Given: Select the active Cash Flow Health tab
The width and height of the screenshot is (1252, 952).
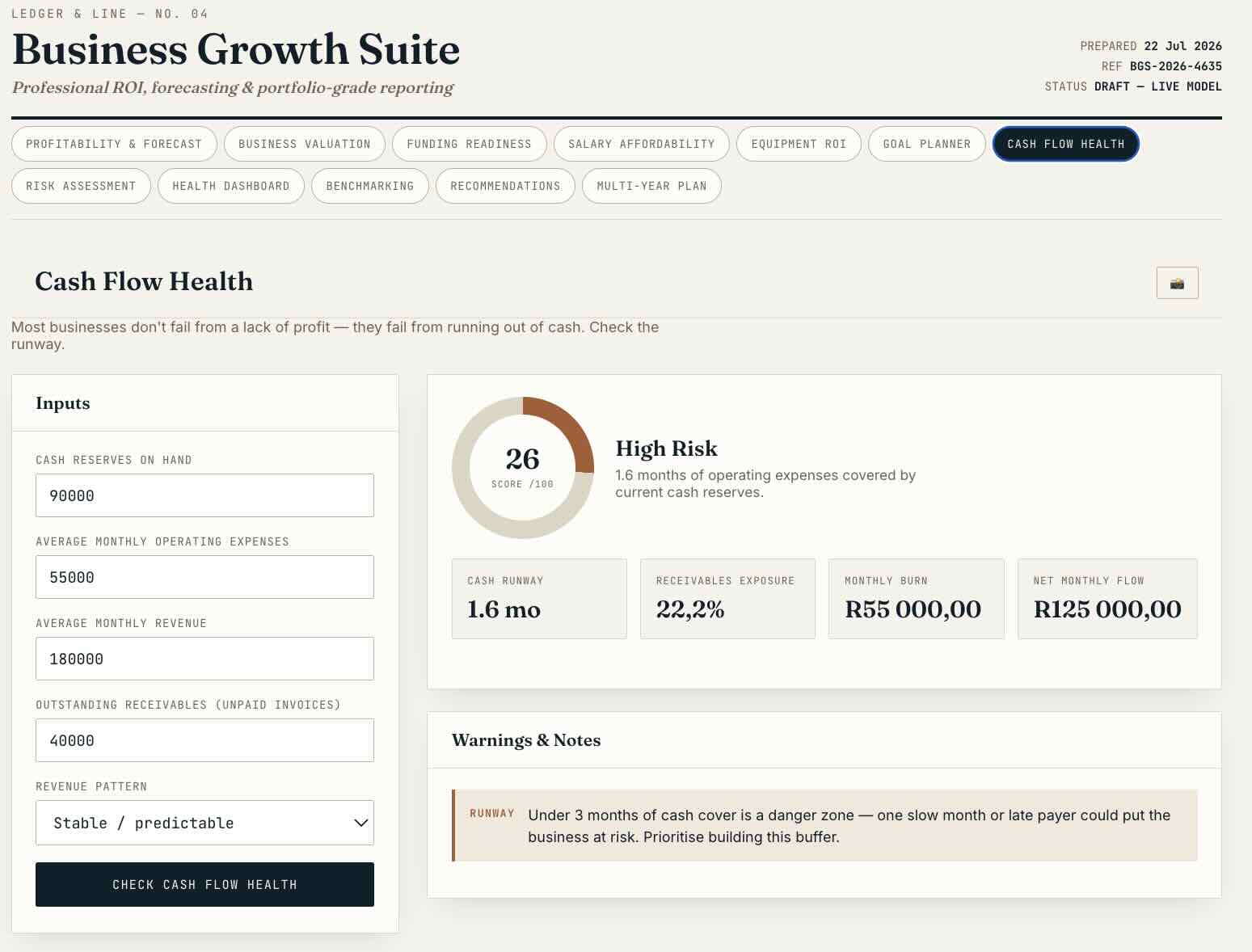Looking at the screenshot, I should coord(1066,144).
